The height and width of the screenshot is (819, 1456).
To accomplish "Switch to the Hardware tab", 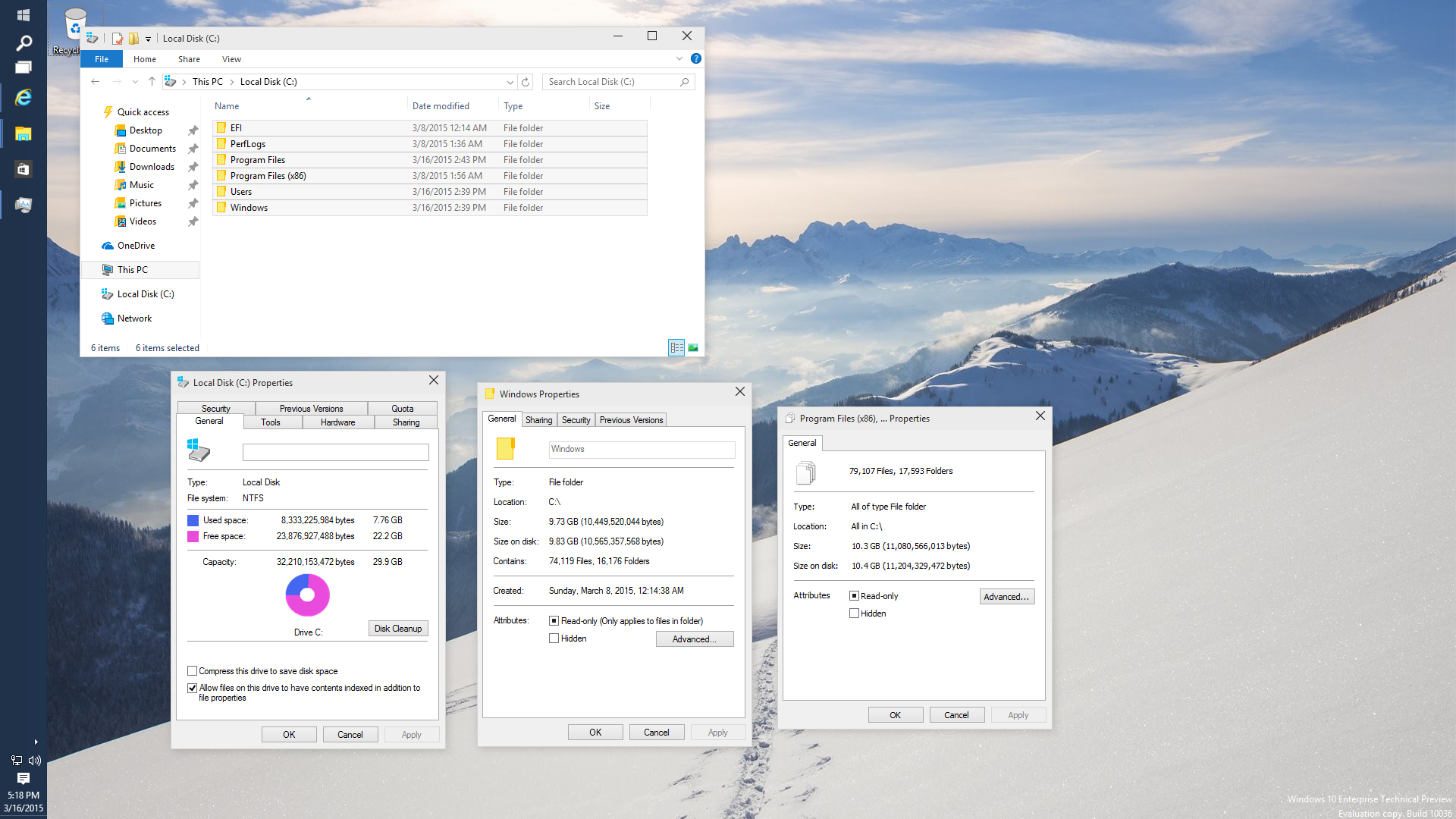I will (x=337, y=422).
